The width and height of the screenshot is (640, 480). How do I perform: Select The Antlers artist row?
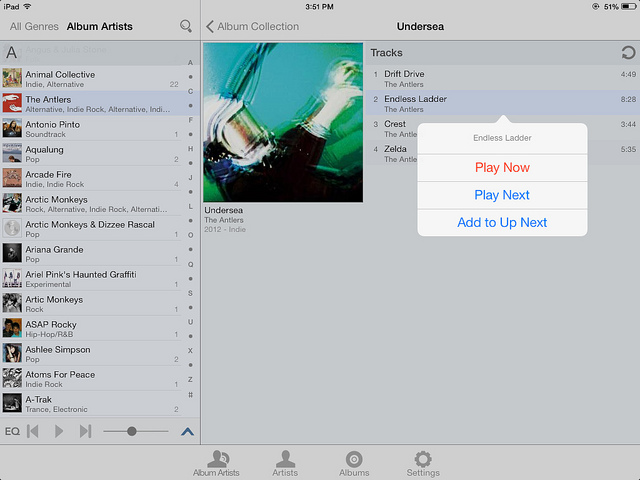click(91, 103)
